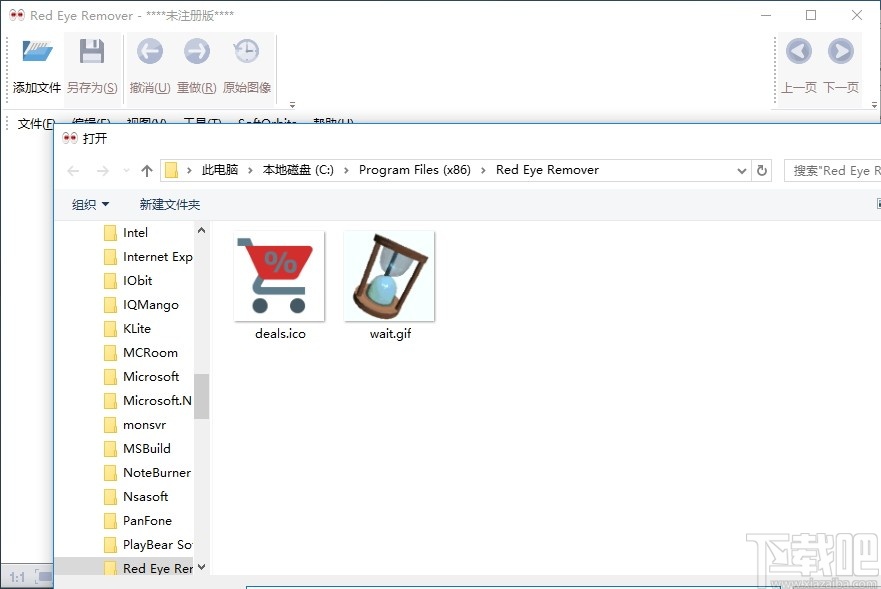This screenshot has width=881, height=589.
Task: Click the Forward arrow in Open dialog
Action: [x=102, y=171]
